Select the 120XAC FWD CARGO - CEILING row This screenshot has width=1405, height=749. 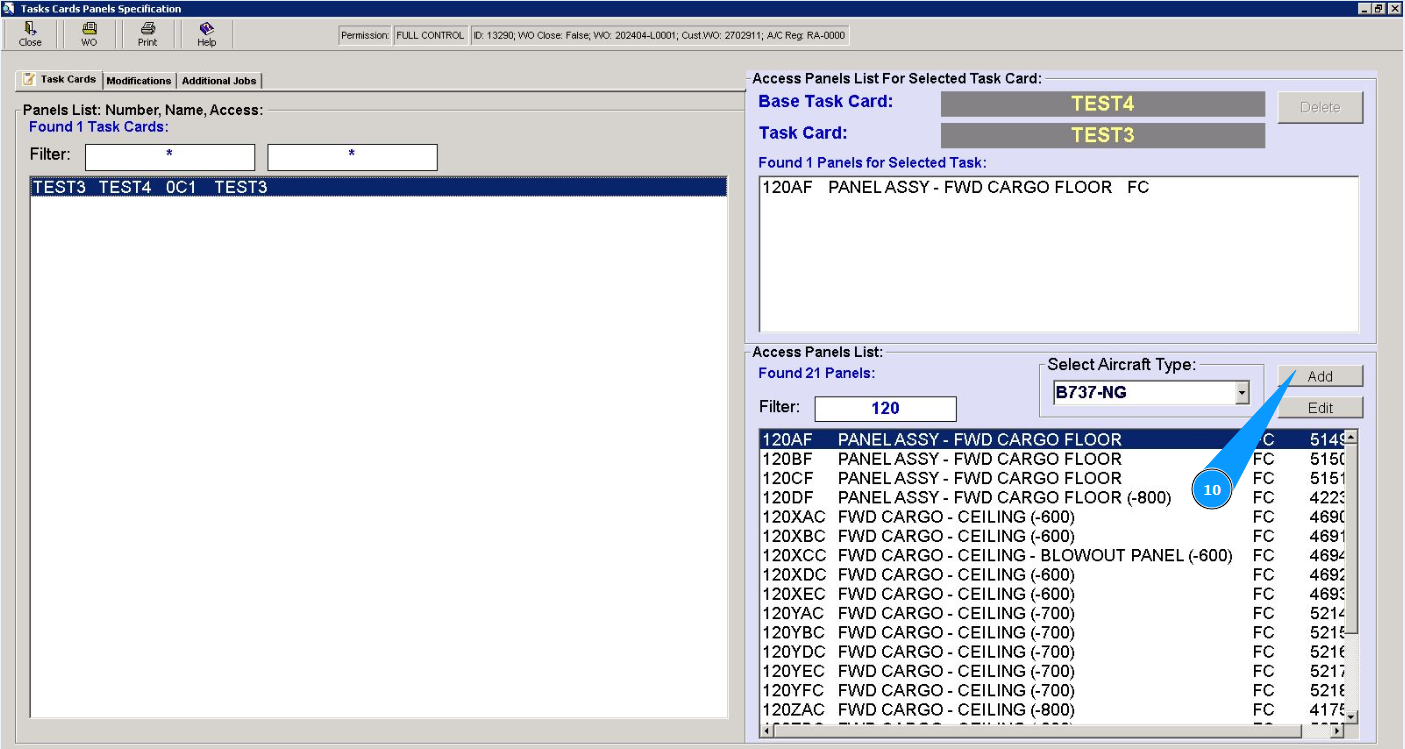(x=1050, y=517)
